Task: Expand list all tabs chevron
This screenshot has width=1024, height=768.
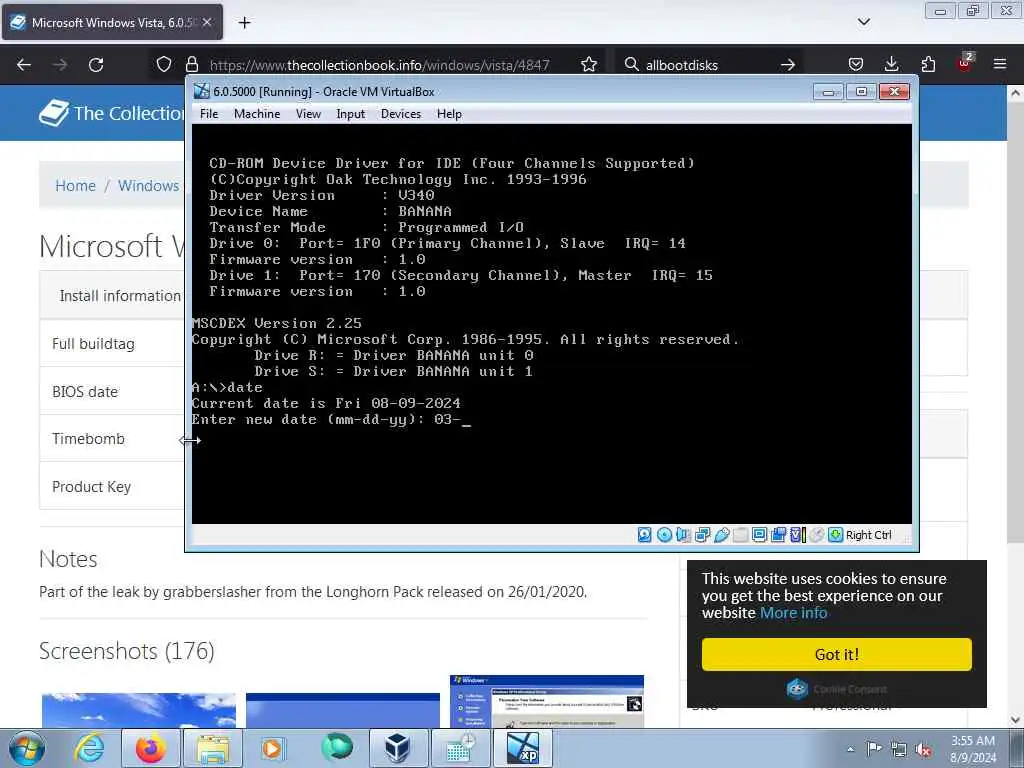Action: pyautogui.click(x=863, y=22)
